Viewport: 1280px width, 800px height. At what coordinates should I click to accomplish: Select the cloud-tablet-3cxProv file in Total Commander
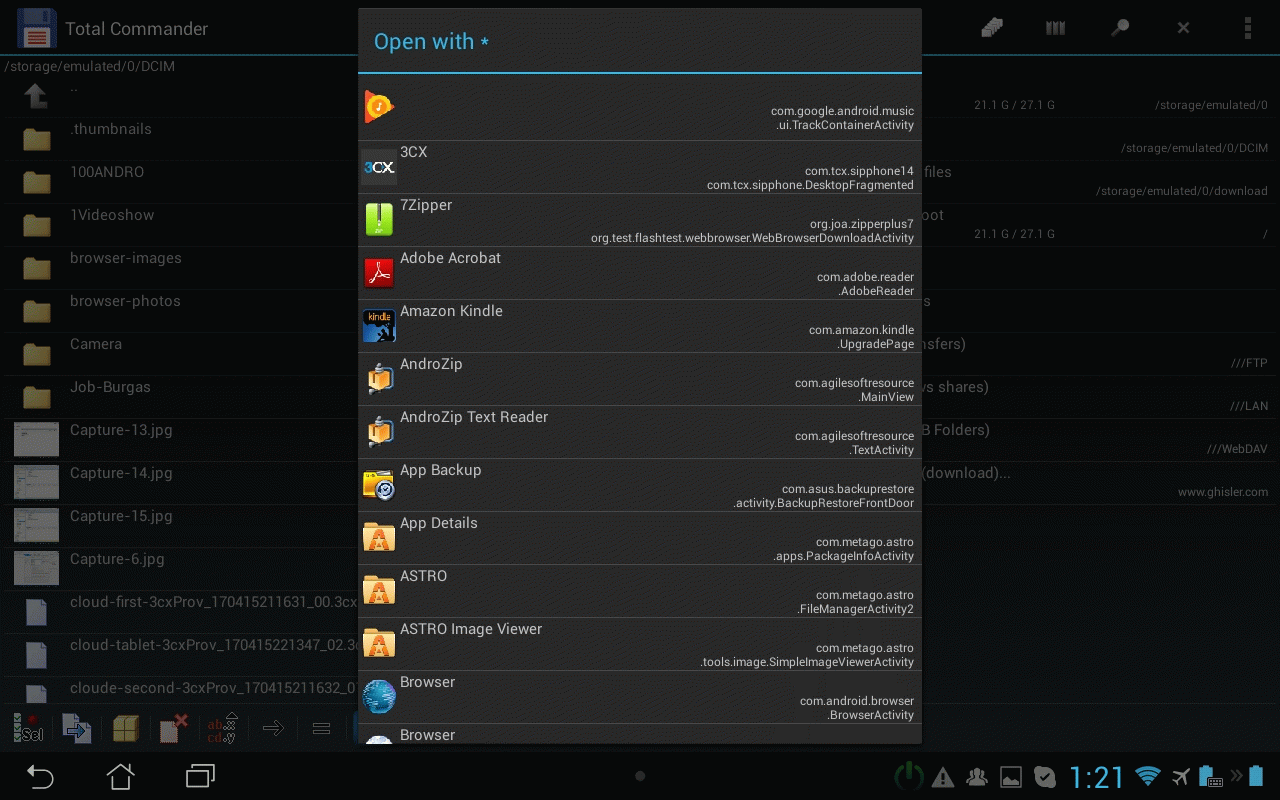tap(180, 655)
